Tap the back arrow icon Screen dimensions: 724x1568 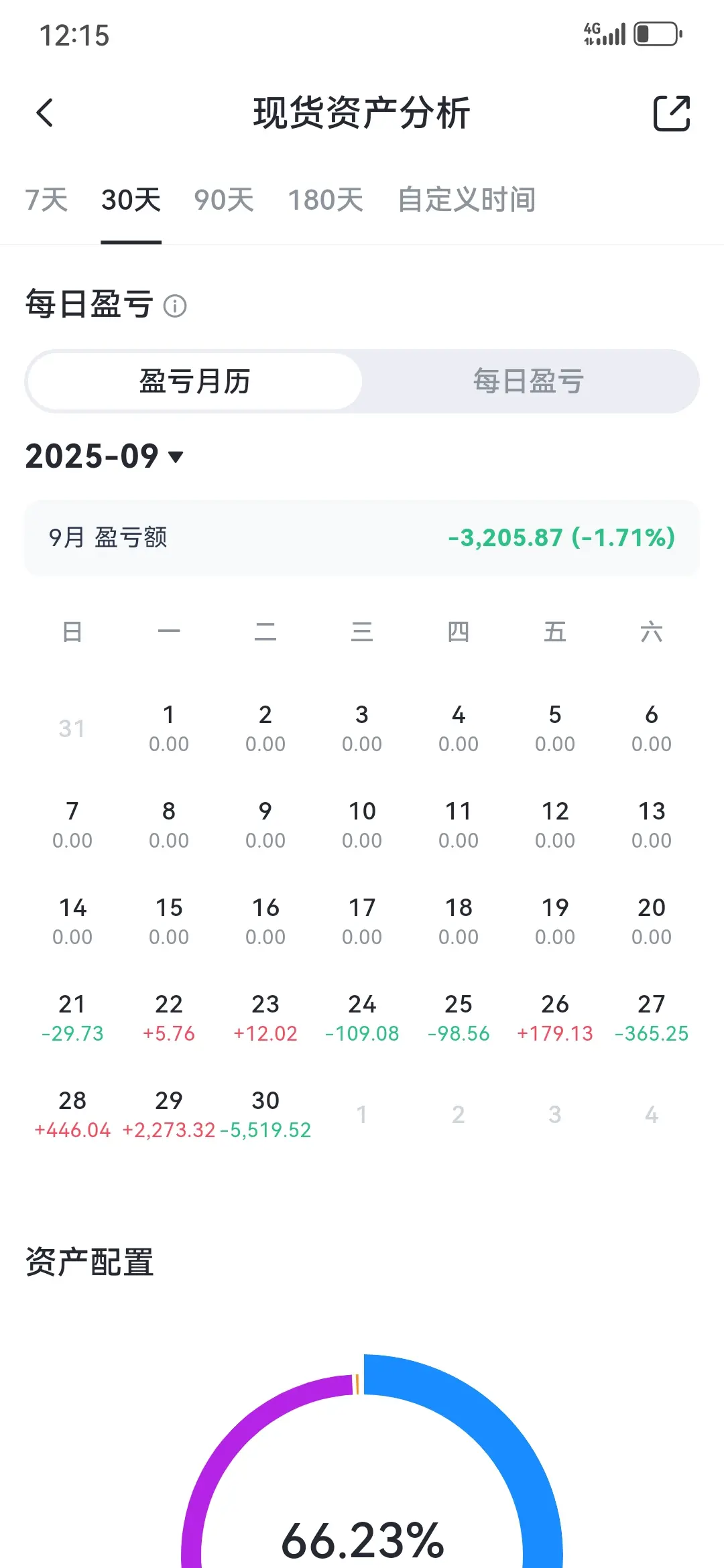[x=45, y=113]
